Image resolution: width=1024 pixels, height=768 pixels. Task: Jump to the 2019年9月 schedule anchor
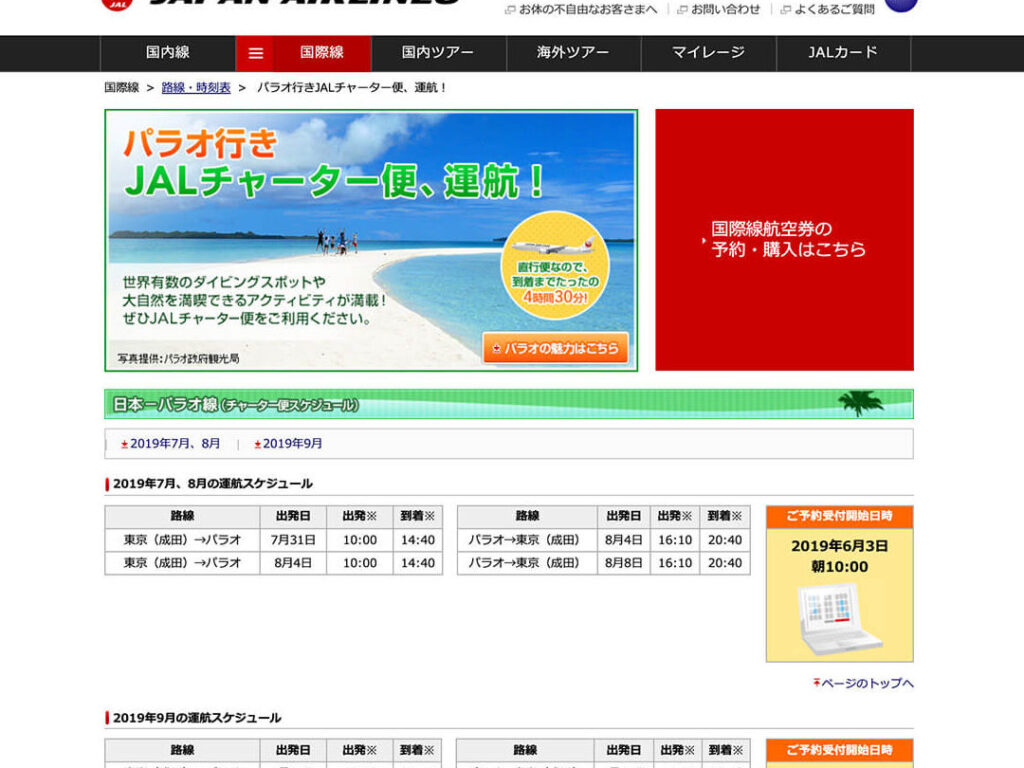click(x=292, y=444)
